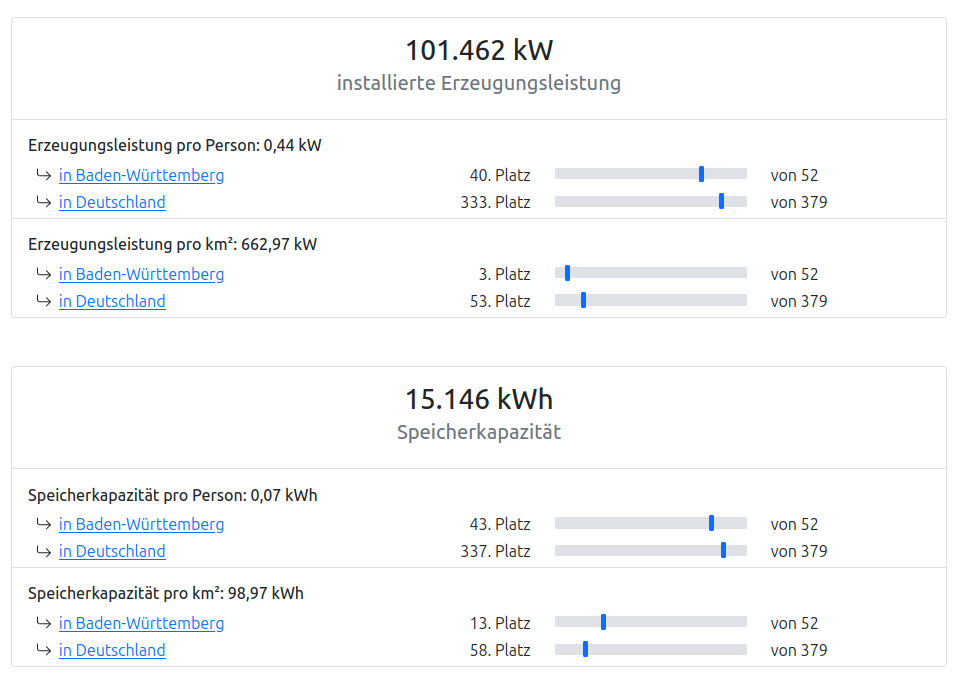Click rank marker on 53. Platz bar
The height and width of the screenshot is (677, 957).
pos(583,300)
